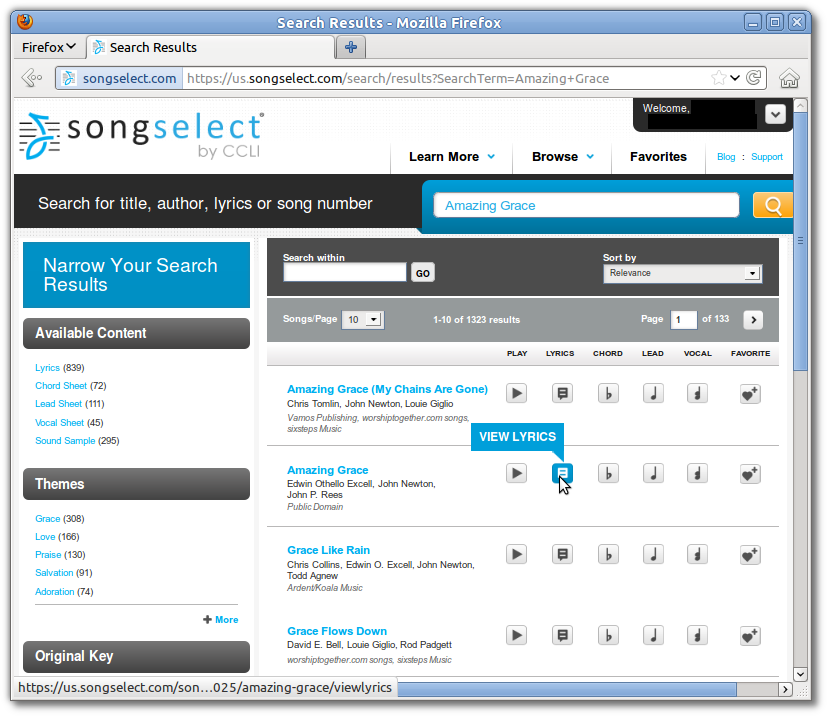Viewport: 828px width, 717px height.
Task: Click the GO button for Search within
Action: (x=422, y=273)
